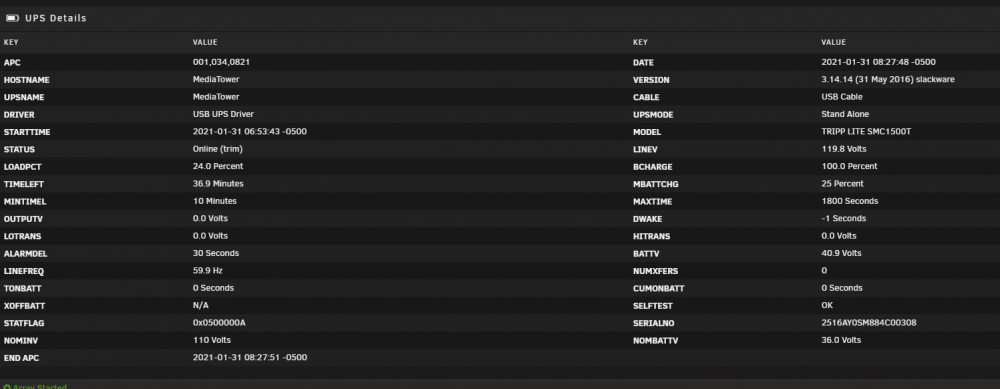Viewport: 1000px width, 389px height.
Task: Click the right VALUE column header
Action: pos(834,43)
